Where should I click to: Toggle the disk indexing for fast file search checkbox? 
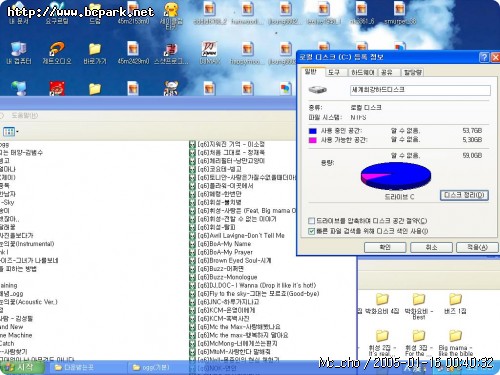pyautogui.click(x=311, y=231)
